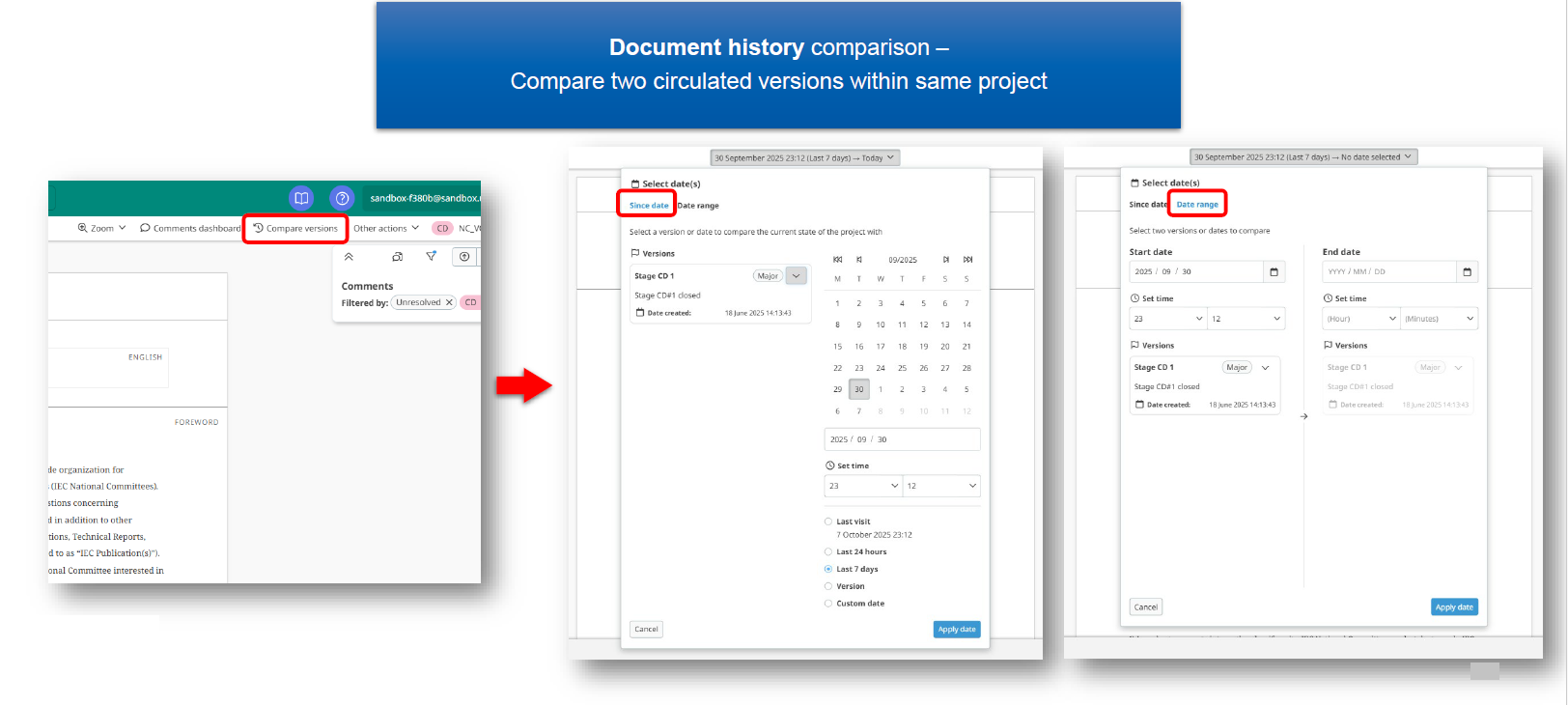Click the comments filter funnel icon
The image size is (1568, 705).
click(x=431, y=257)
